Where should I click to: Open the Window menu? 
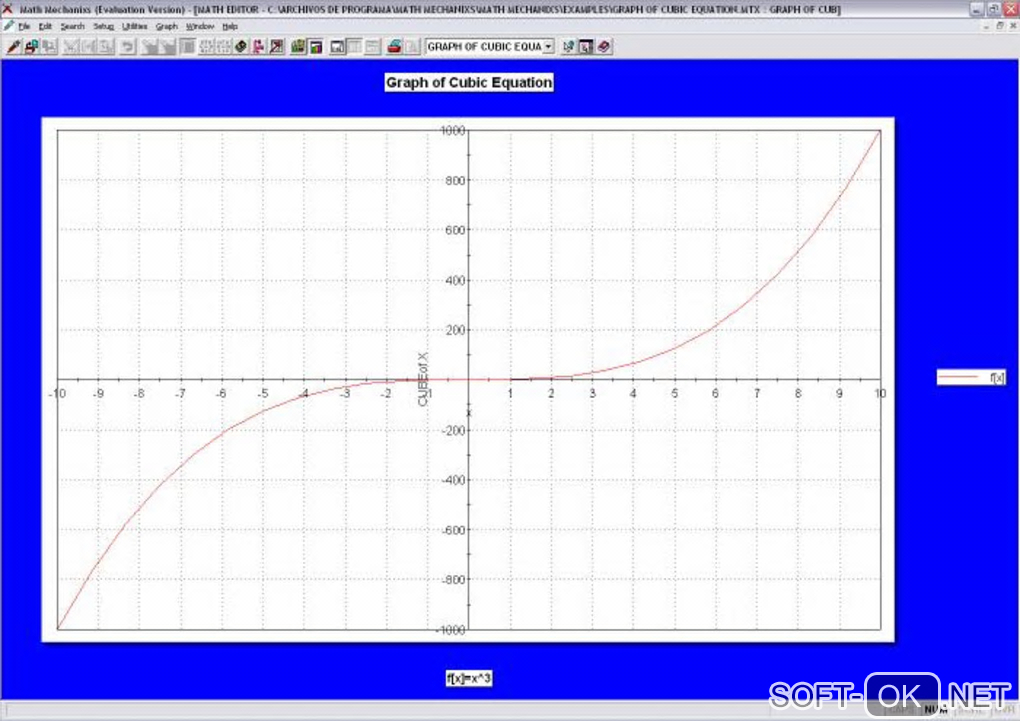tap(200, 27)
